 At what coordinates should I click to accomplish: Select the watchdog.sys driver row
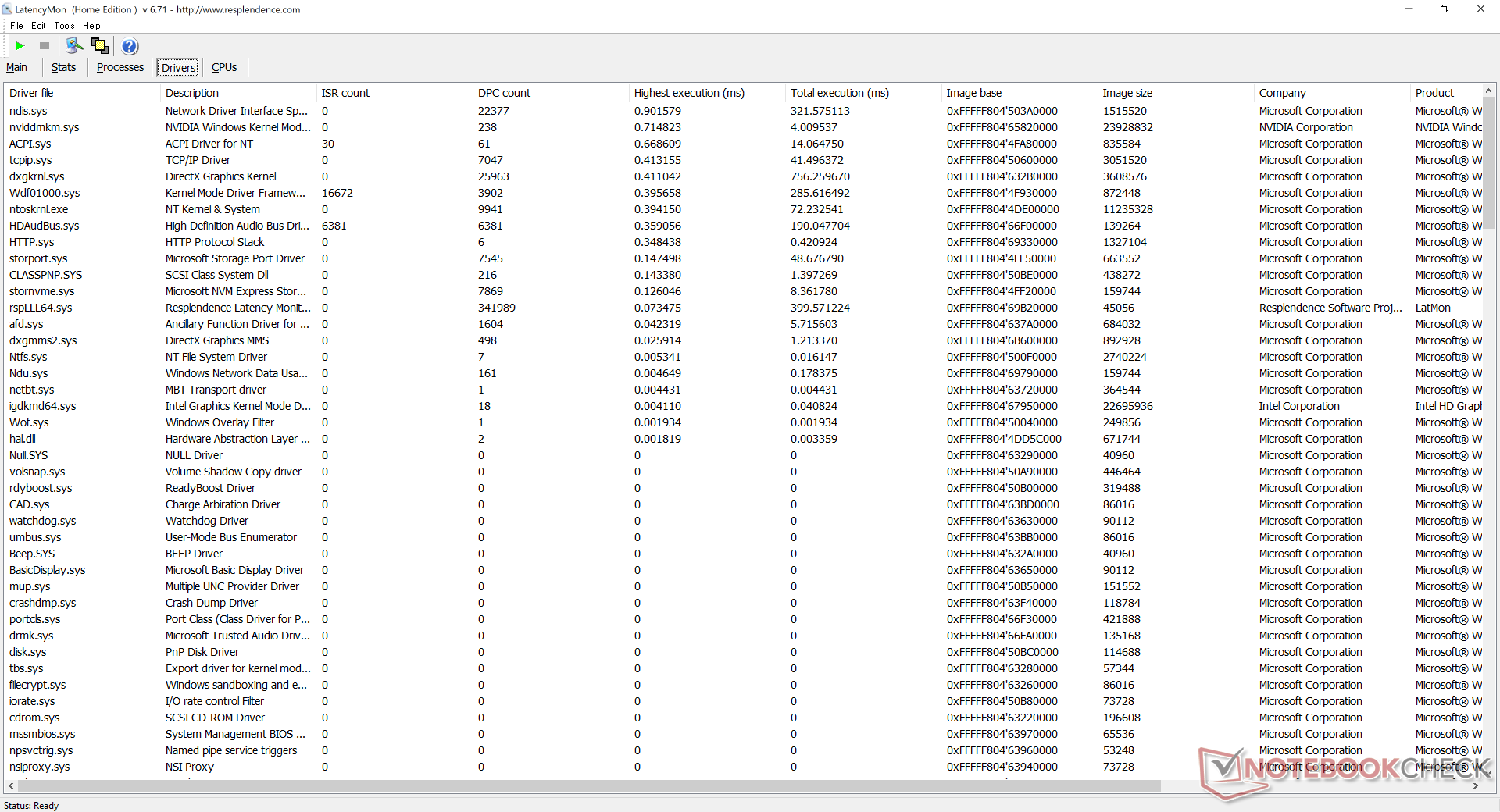pyautogui.click(x=743, y=521)
